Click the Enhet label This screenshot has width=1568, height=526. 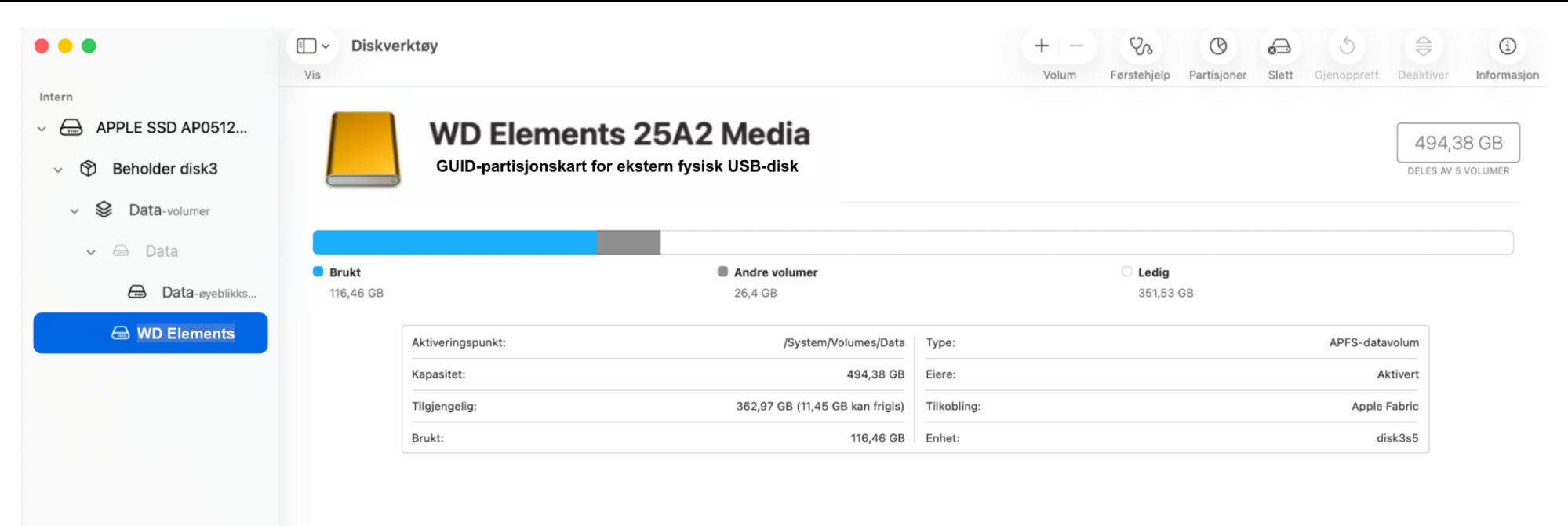pos(943,438)
